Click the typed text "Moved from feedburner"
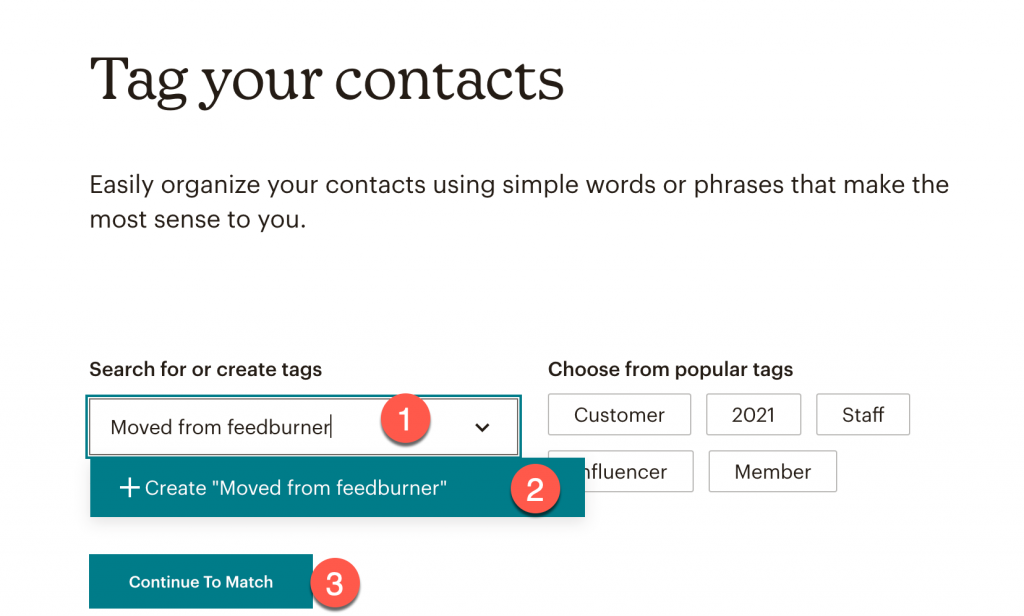The image size is (1024, 616). tap(221, 427)
